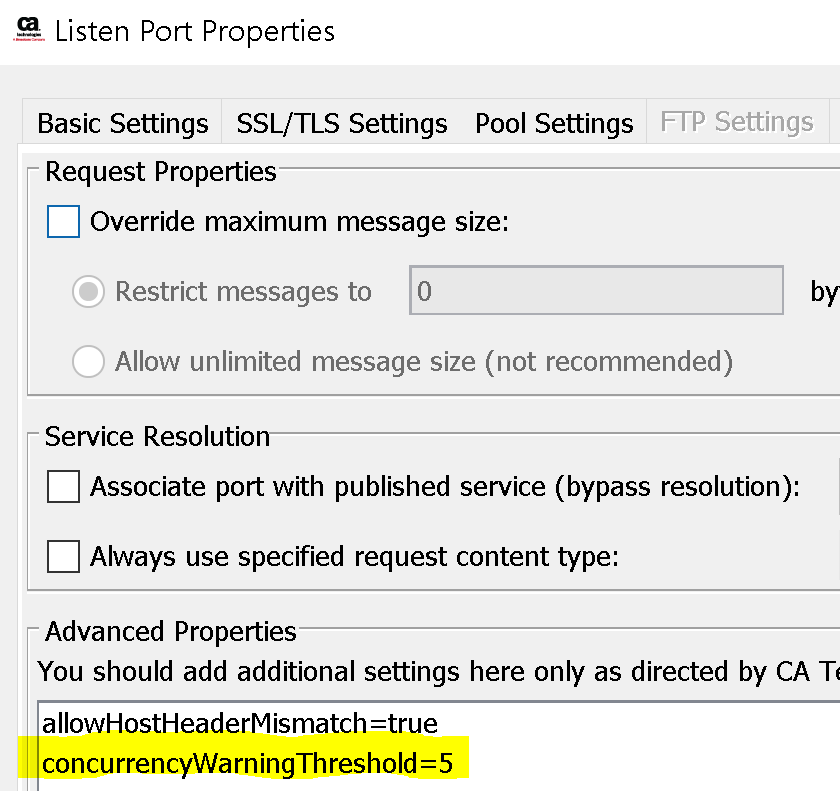
Task: Click the bytes unit label beside size field
Action: [825, 291]
